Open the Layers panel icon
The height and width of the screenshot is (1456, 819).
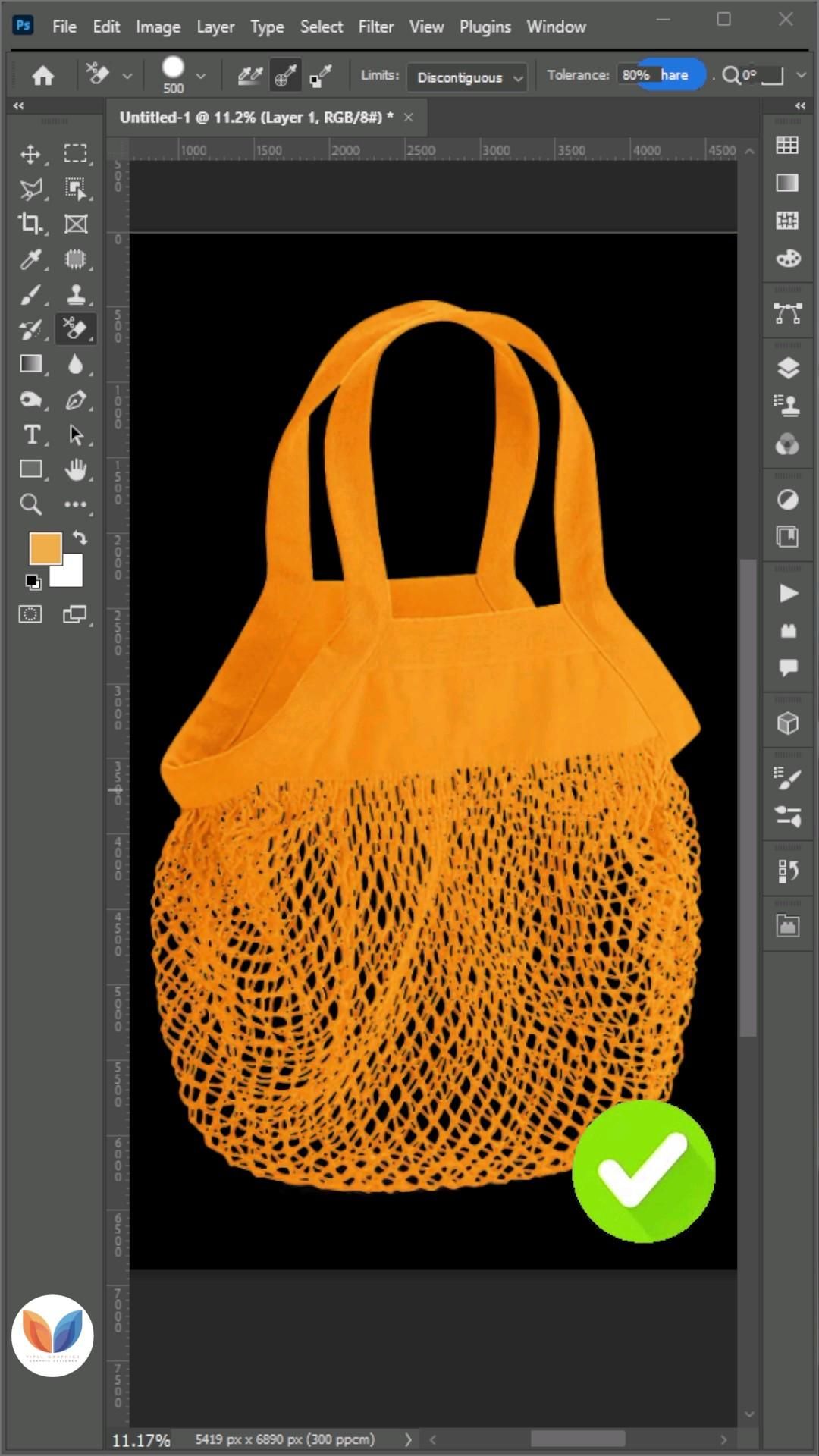788,369
